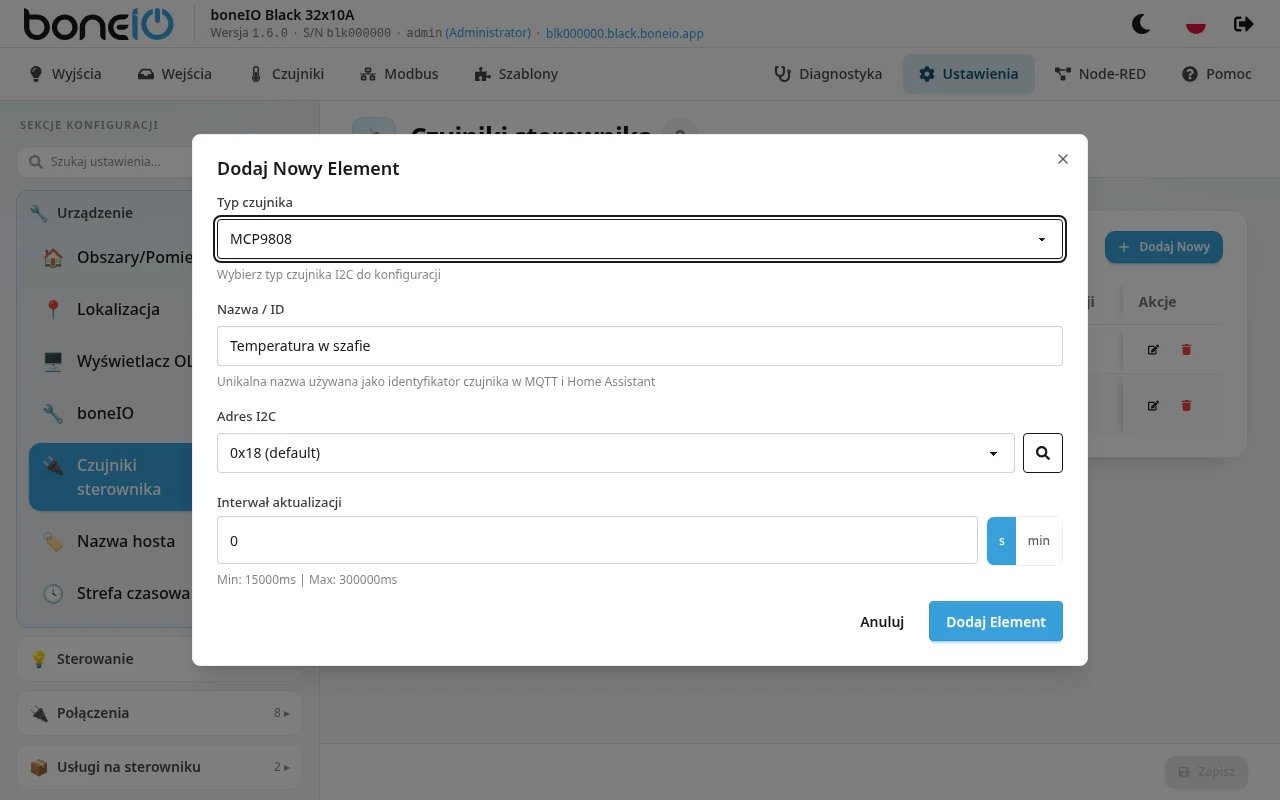Open the Typ czujnika dropdown
The width and height of the screenshot is (1280, 800).
coord(640,239)
